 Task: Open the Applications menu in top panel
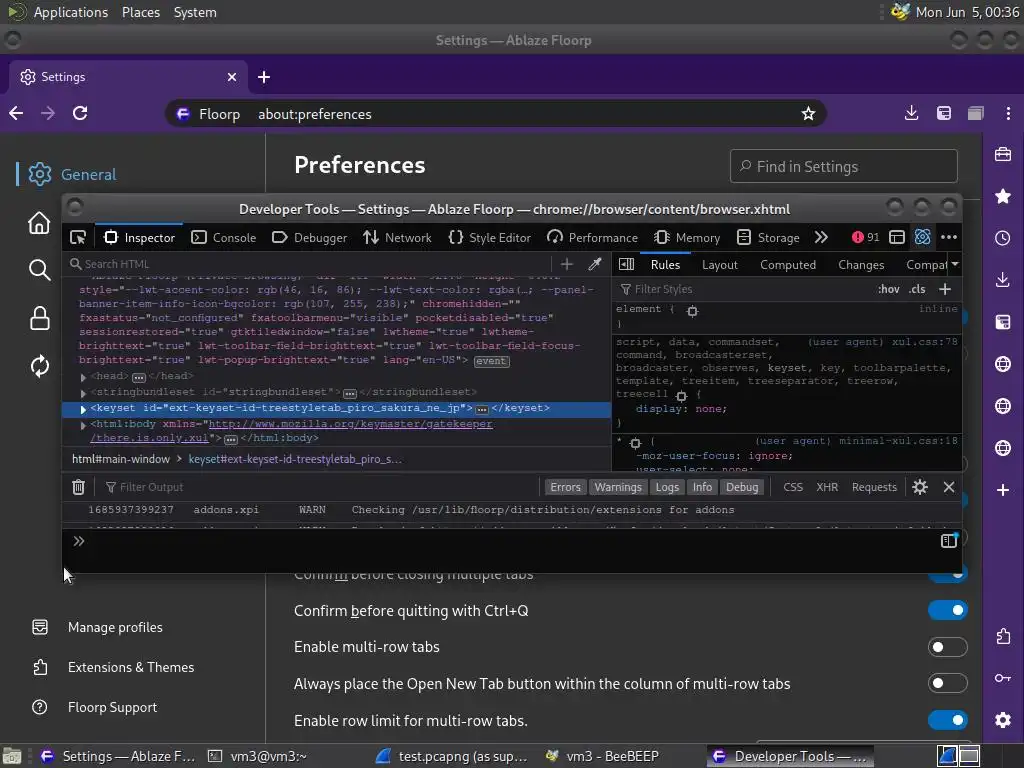coord(71,12)
